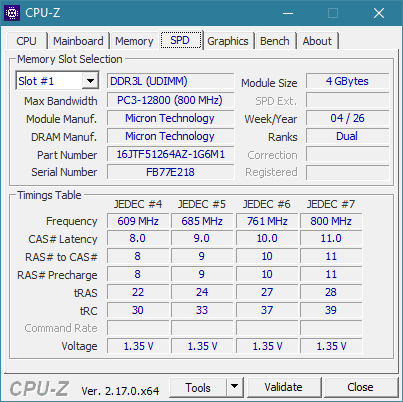Click the tRC value 33
Screen dimensions: 403x402
click(202, 310)
